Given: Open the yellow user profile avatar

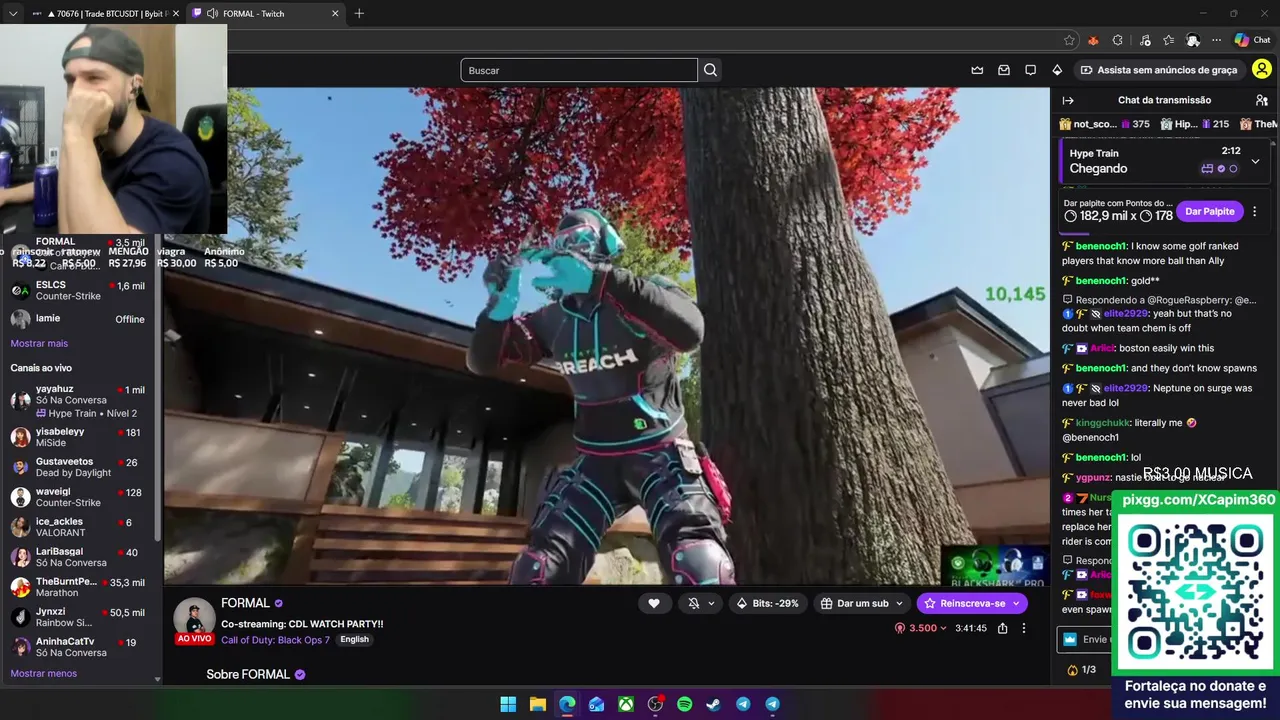Looking at the screenshot, I should point(1262,70).
